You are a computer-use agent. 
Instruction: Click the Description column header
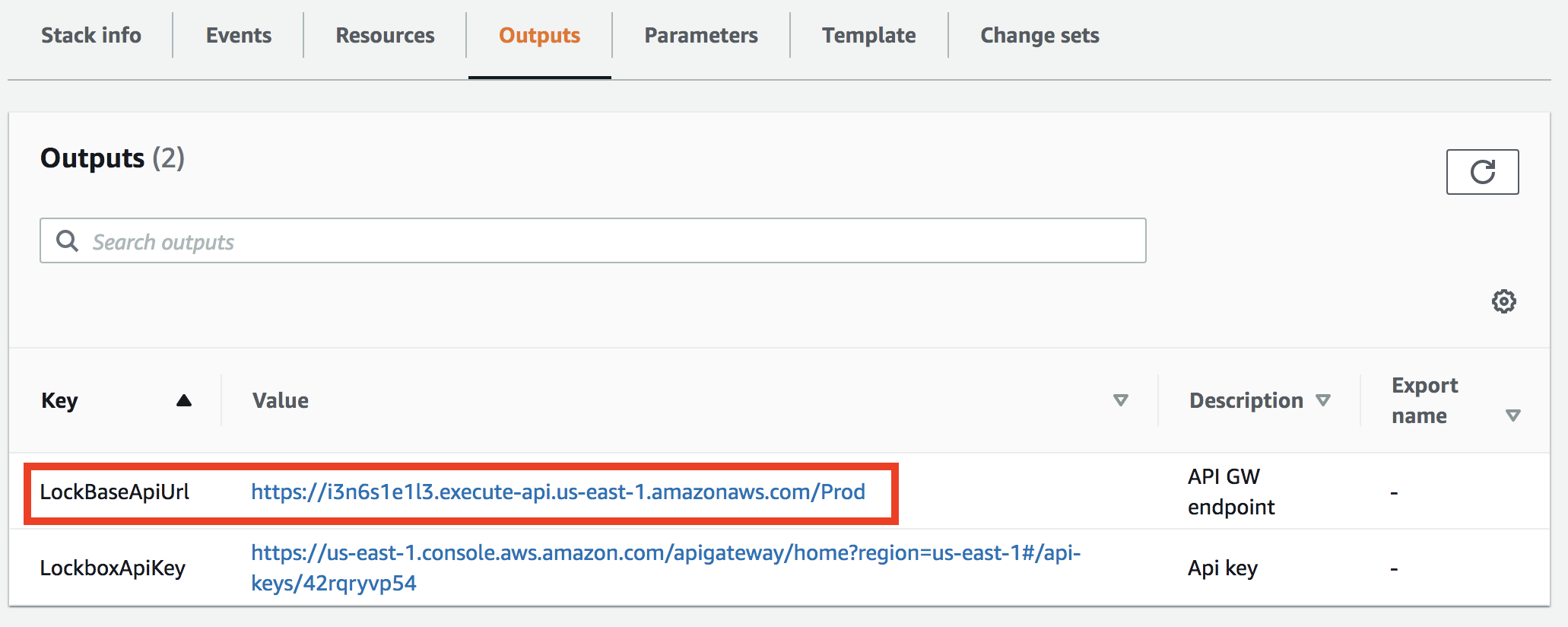click(1246, 401)
